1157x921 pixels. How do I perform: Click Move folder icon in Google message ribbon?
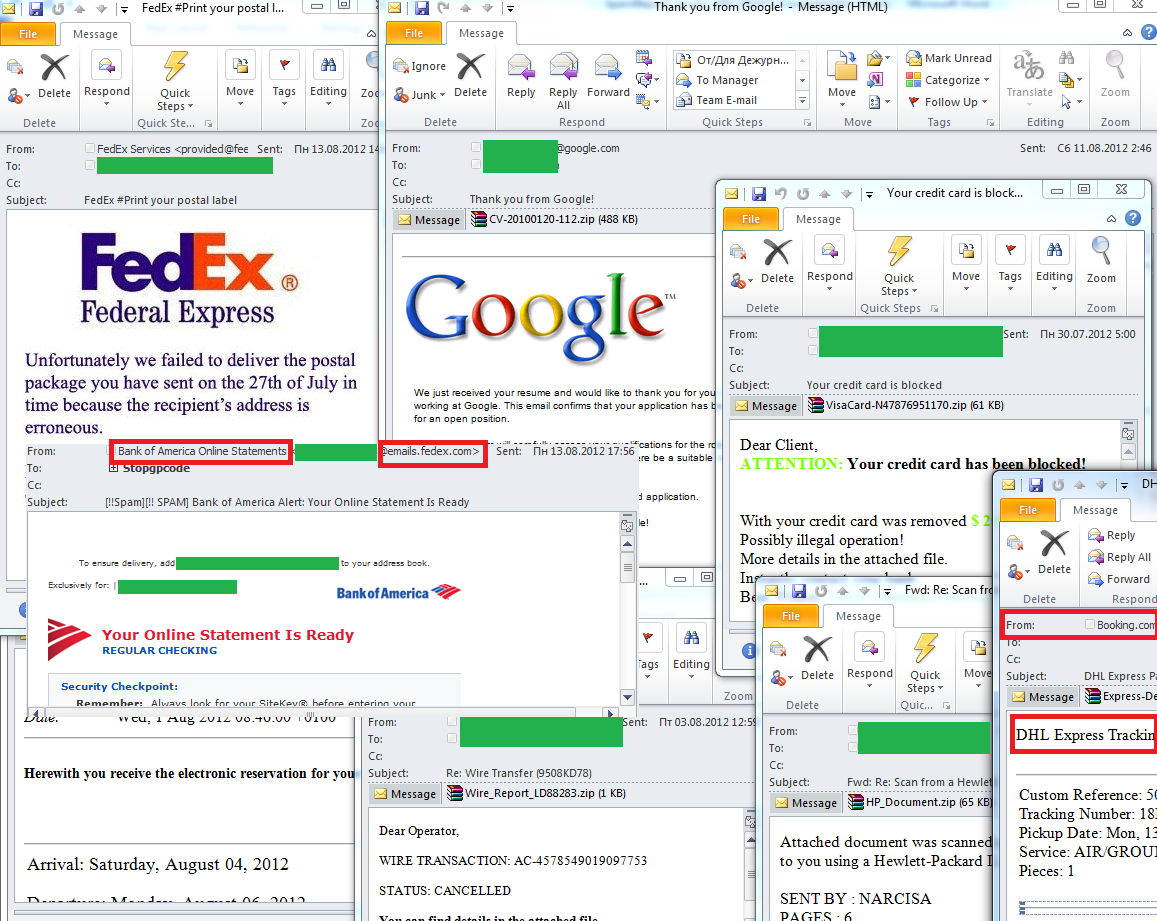pyautogui.click(x=842, y=66)
